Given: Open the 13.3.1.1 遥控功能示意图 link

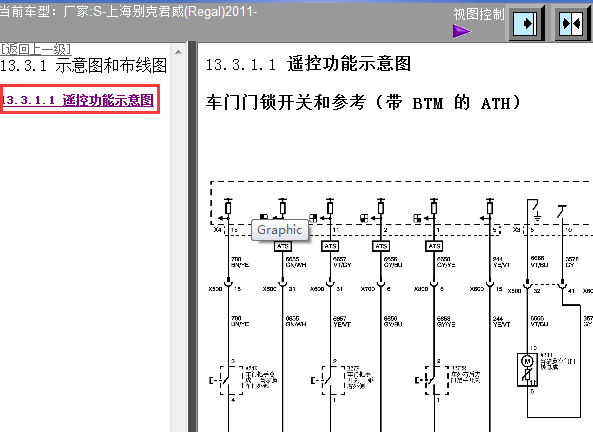Looking at the screenshot, I should tap(78, 100).
